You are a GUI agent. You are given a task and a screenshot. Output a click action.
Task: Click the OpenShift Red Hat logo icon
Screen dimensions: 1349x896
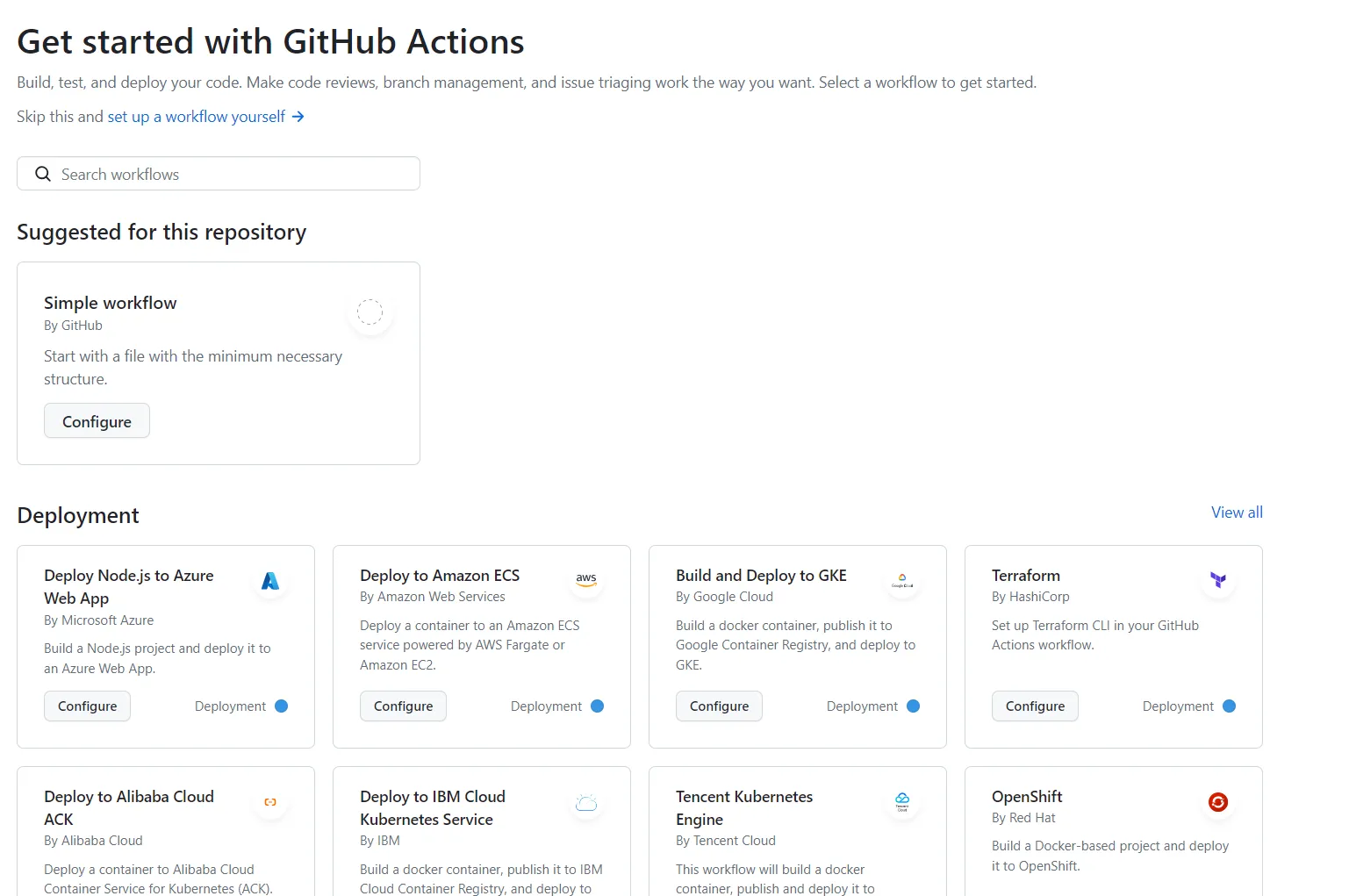[x=1218, y=802]
